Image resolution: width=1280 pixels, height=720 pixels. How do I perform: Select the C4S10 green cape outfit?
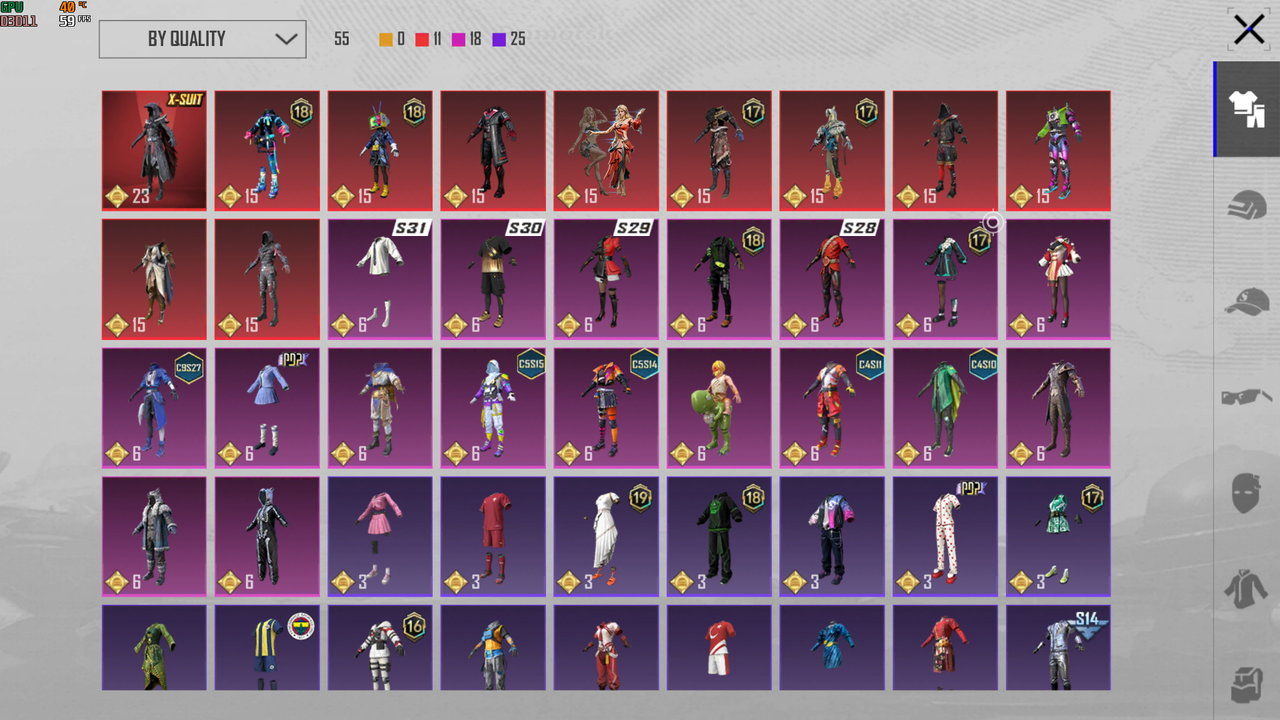(x=945, y=408)
